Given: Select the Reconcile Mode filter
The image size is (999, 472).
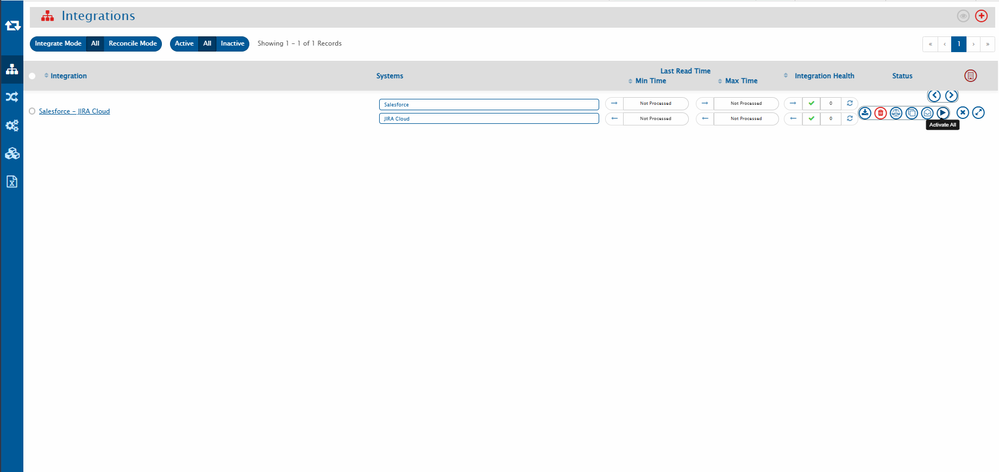Looking at the screenshot, I should click(133, 44).
